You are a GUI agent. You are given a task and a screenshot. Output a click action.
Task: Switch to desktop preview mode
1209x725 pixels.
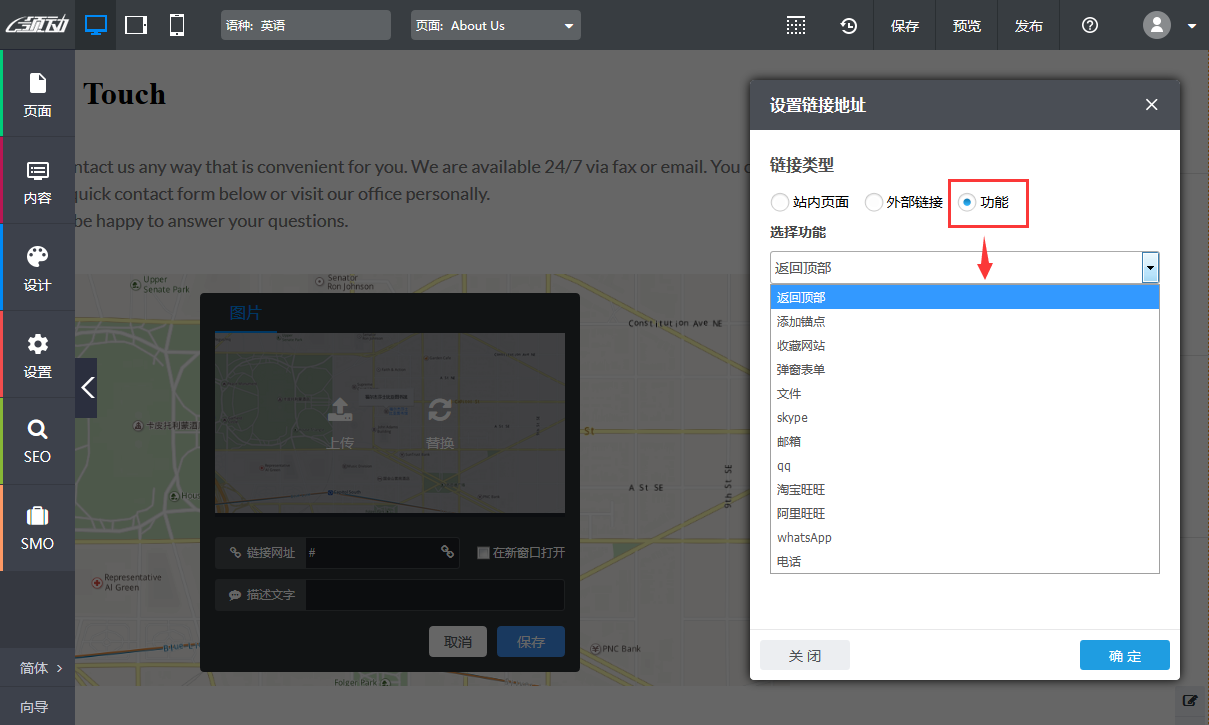pyautogui.click(x=96, y=24)
